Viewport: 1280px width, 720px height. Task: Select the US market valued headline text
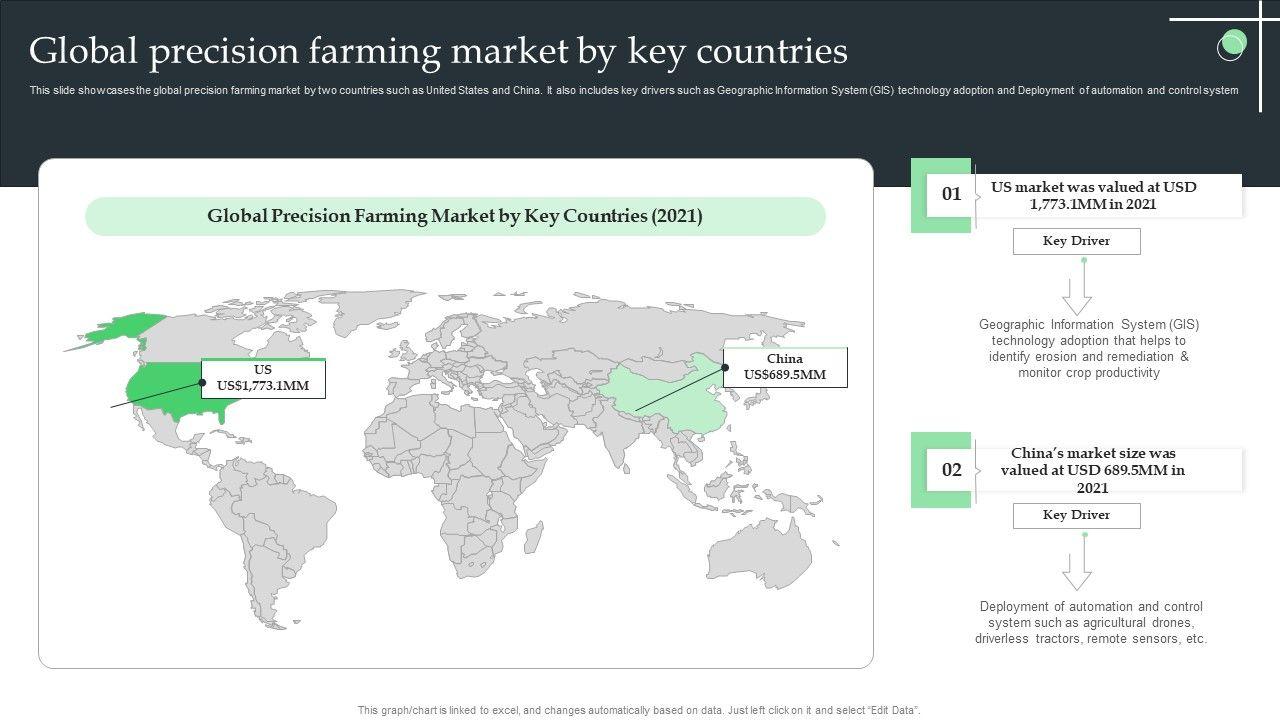(x=1093, y=195)
